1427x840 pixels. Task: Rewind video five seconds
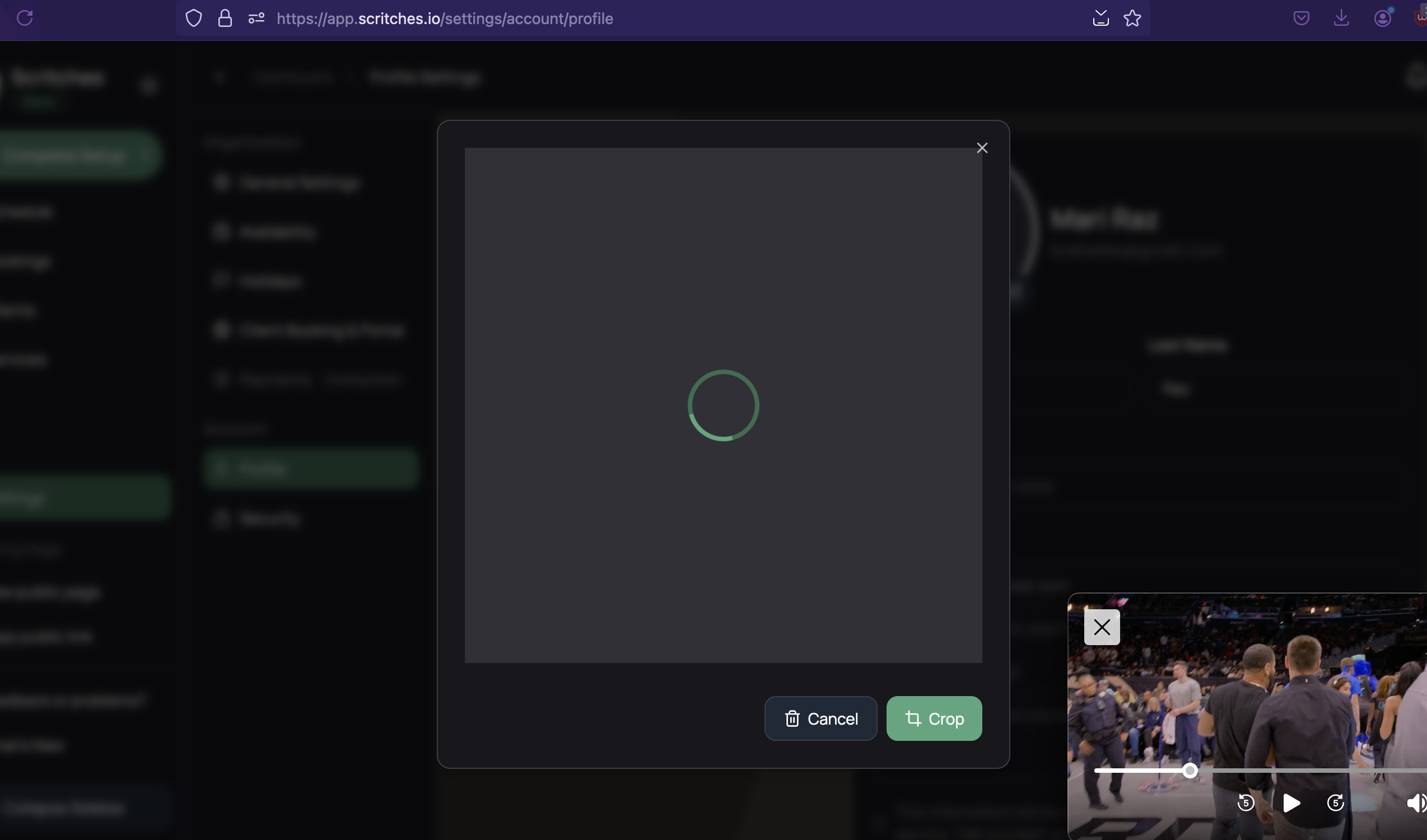pyautogui.click(x=1246, y=802)
